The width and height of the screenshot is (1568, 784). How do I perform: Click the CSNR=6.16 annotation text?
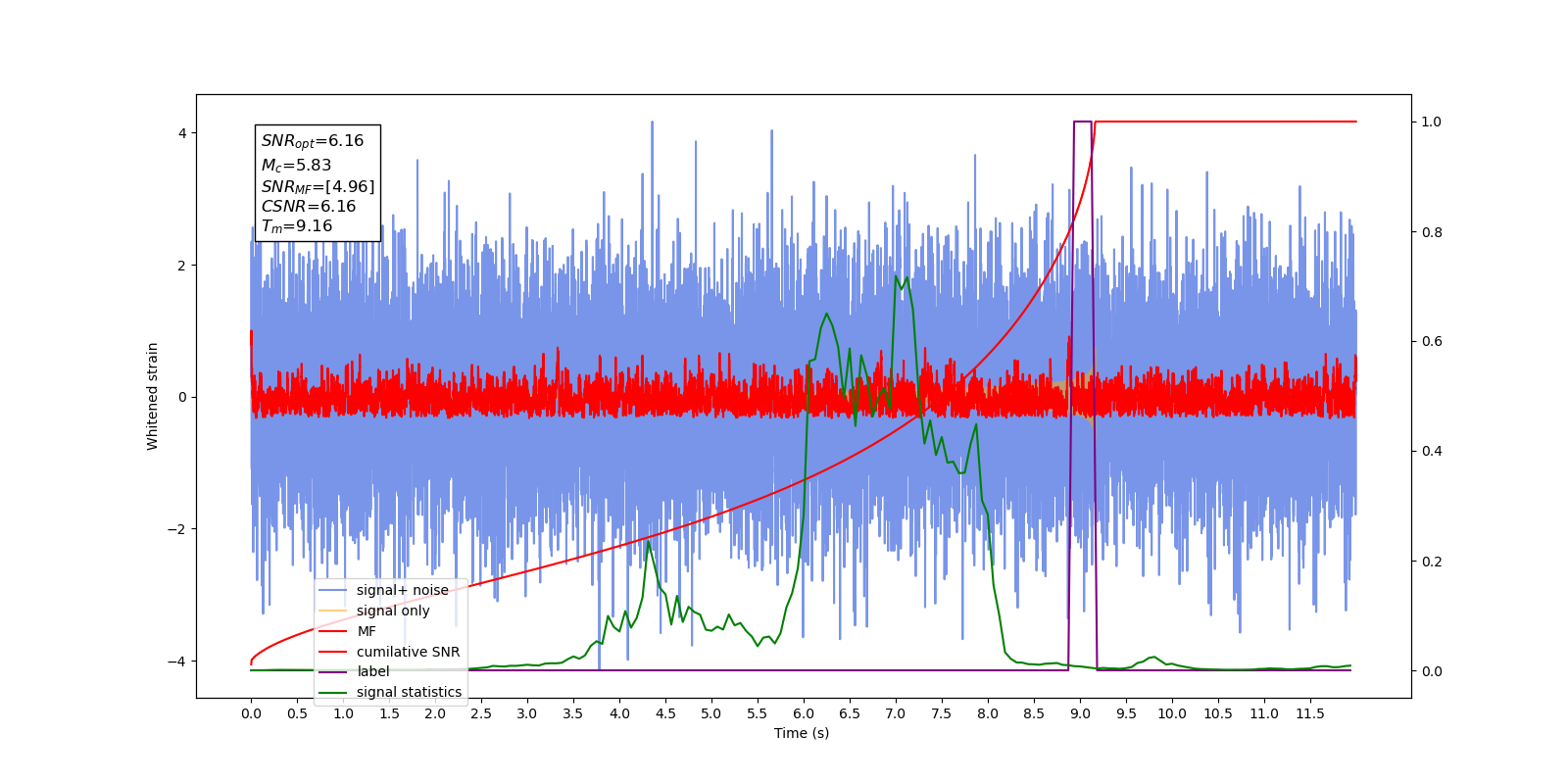pyautogui.click(x=308, y=206)
